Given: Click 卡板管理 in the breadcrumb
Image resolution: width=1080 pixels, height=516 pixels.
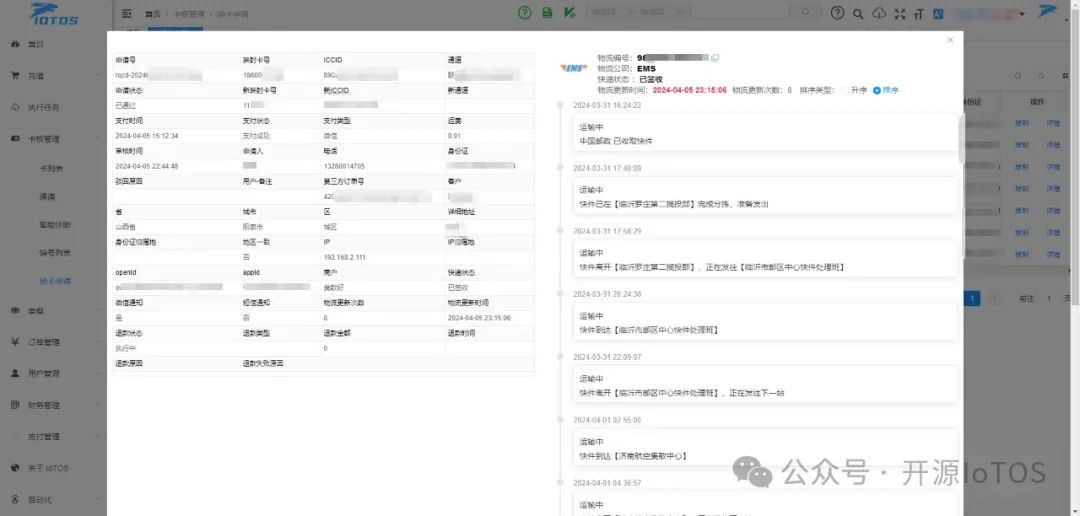Looking at the screenshot, I should [x=188, y=14].
